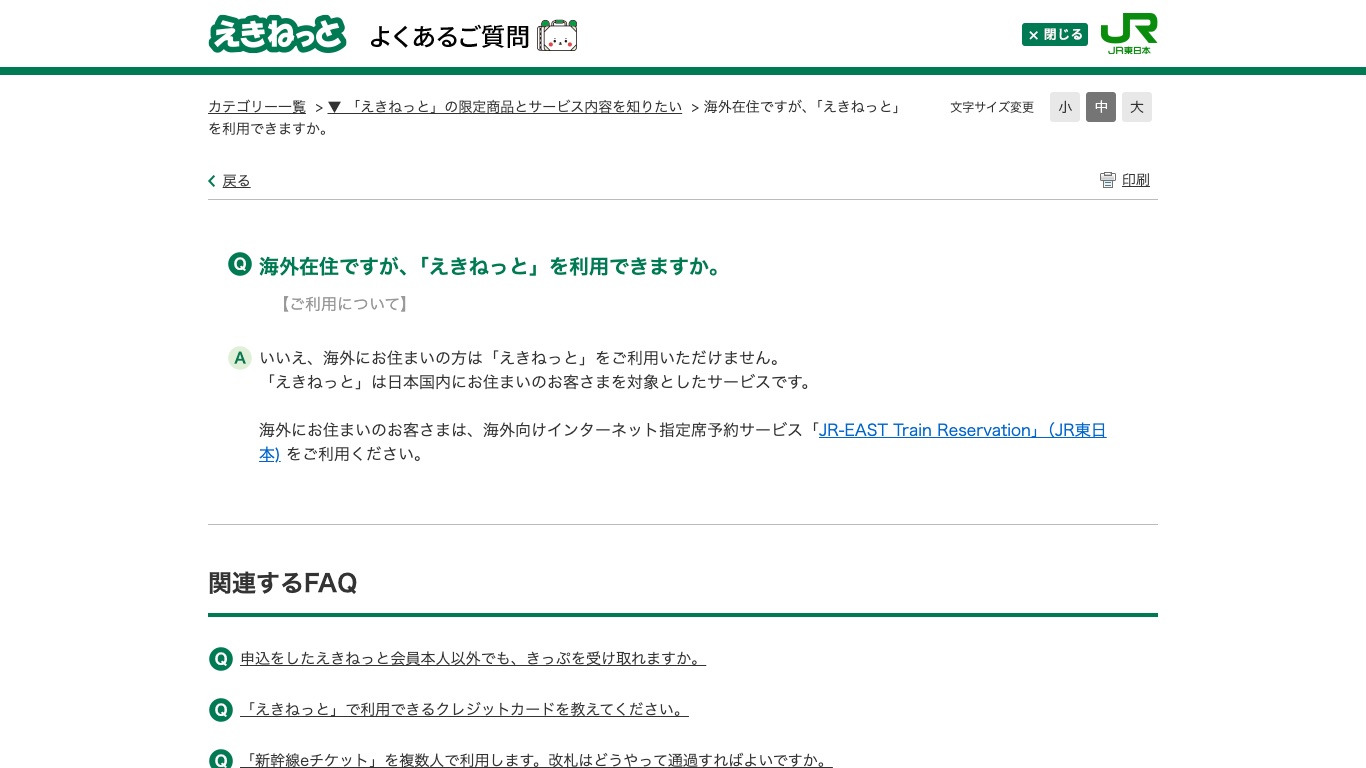Click the answer line 「えきねっと」は日本国内にお住まいのお客さまを対象としたサービスです
The height and width of the screenshot is (768, 1366).
click(x=538, y=382)
